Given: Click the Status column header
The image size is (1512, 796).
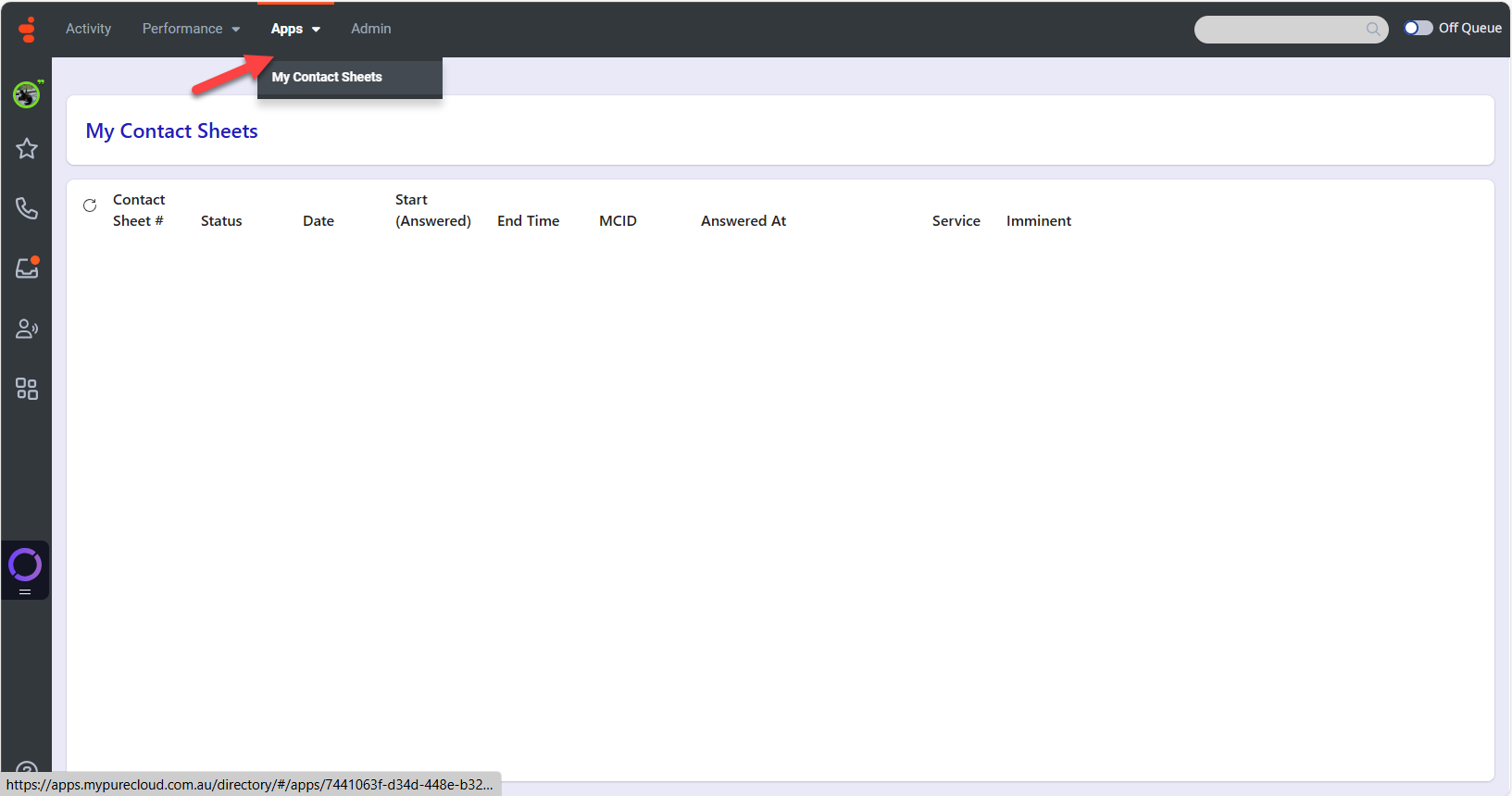Looking at the screenshot, I should pyautogui.click(x=221, y=221).
